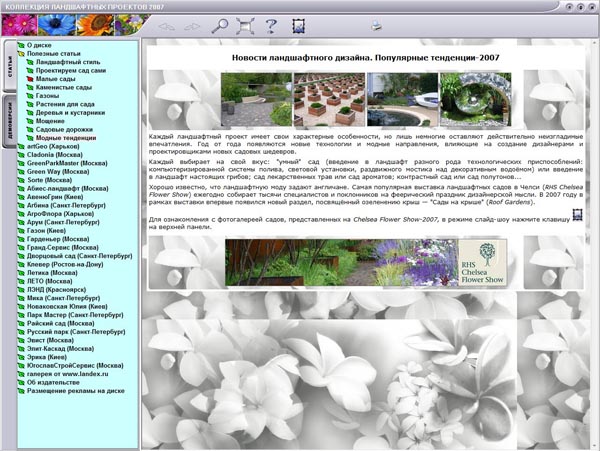Viewport: 600px width, 451px height.
Task: Click the RHS Chelsea Flower Show logo
Action: 483,262
